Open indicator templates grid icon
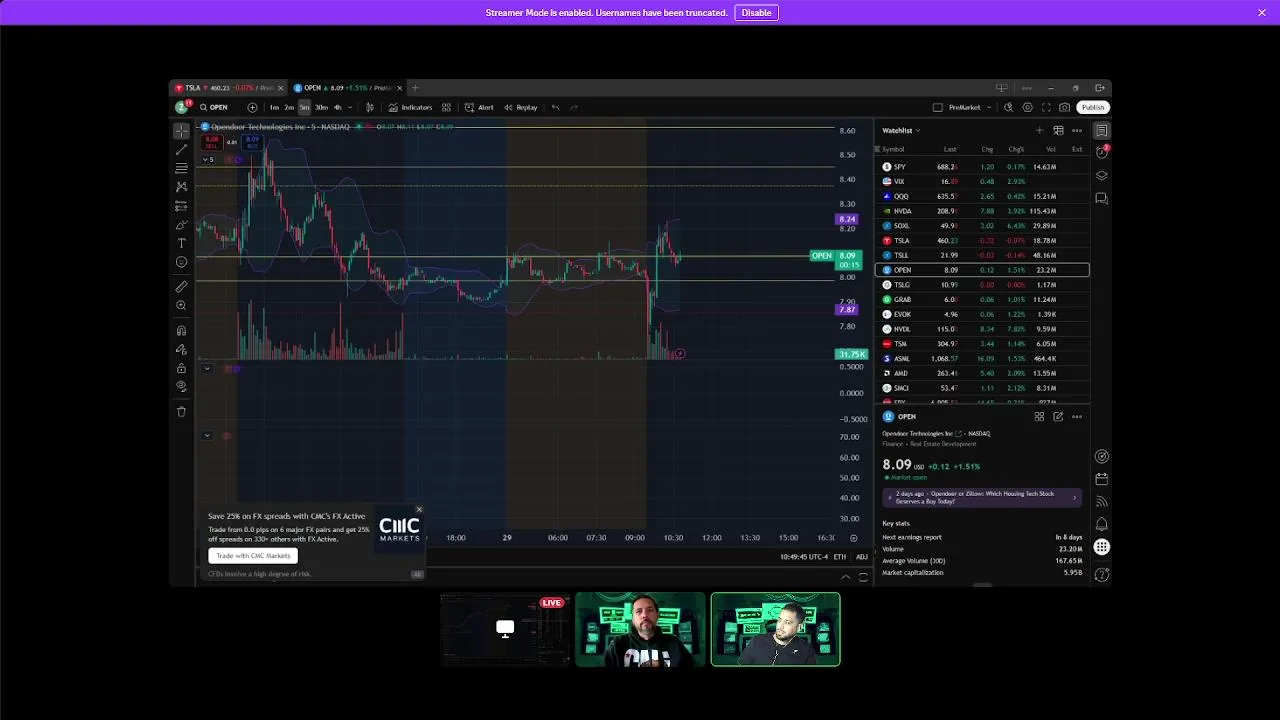The height and width of the screenshot is (720, 1280). coord(446,107)
